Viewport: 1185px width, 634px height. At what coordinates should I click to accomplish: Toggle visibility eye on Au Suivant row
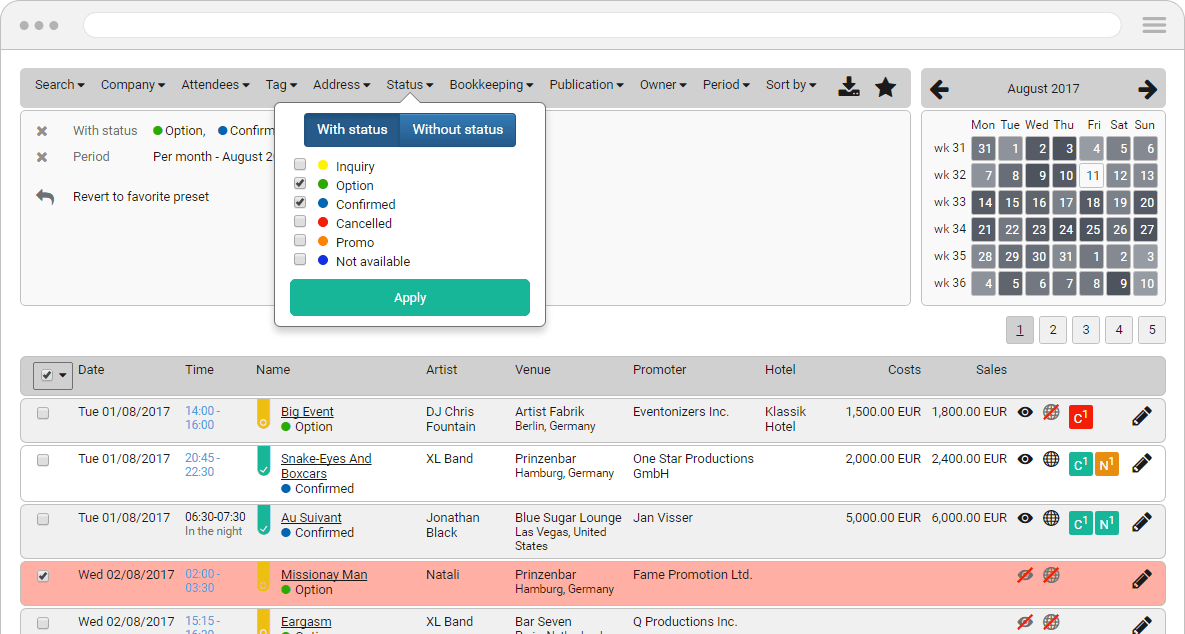[1025, 518]
